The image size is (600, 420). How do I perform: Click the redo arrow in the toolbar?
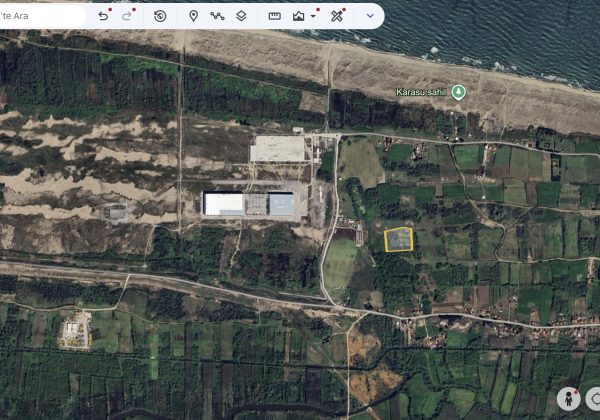click(127, 16)
